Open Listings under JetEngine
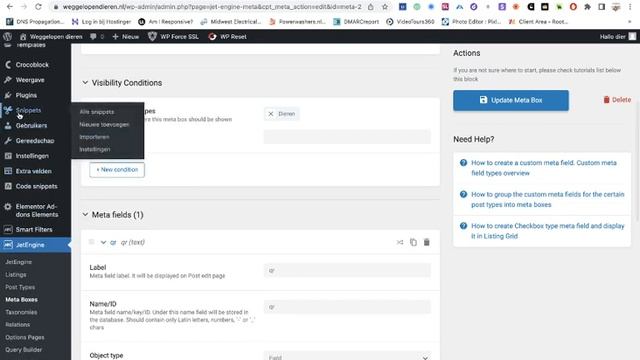640x360 pixels. [16, 275]
